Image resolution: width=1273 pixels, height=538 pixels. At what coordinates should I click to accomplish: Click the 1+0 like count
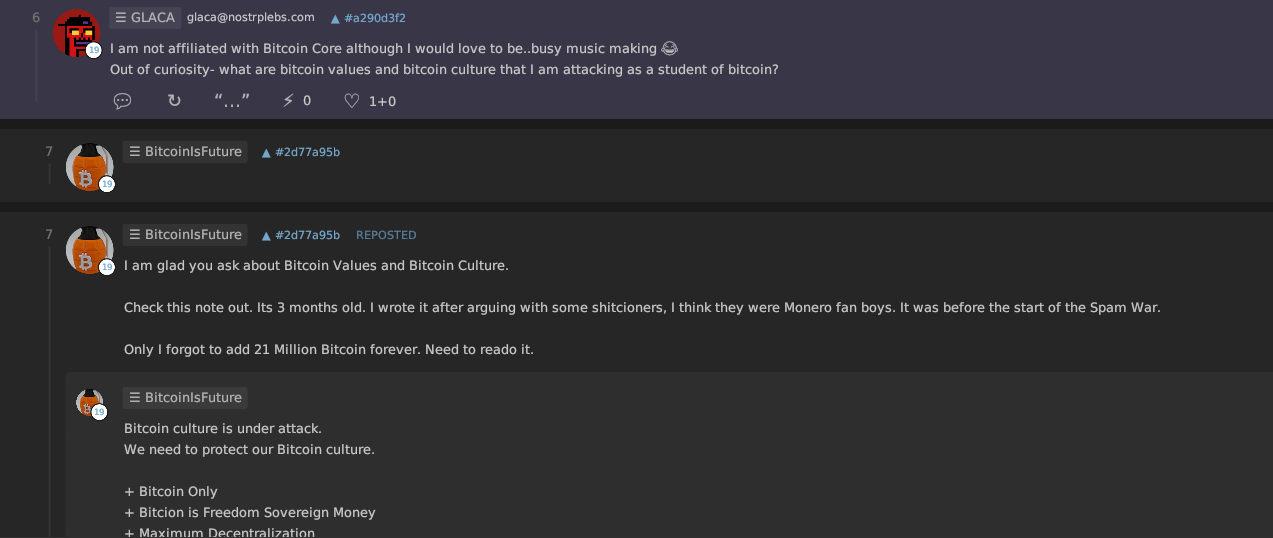tap(383, 101)
